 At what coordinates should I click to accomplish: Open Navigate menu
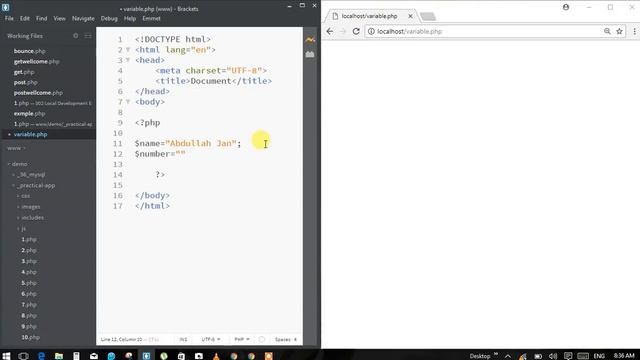[83, 18]
